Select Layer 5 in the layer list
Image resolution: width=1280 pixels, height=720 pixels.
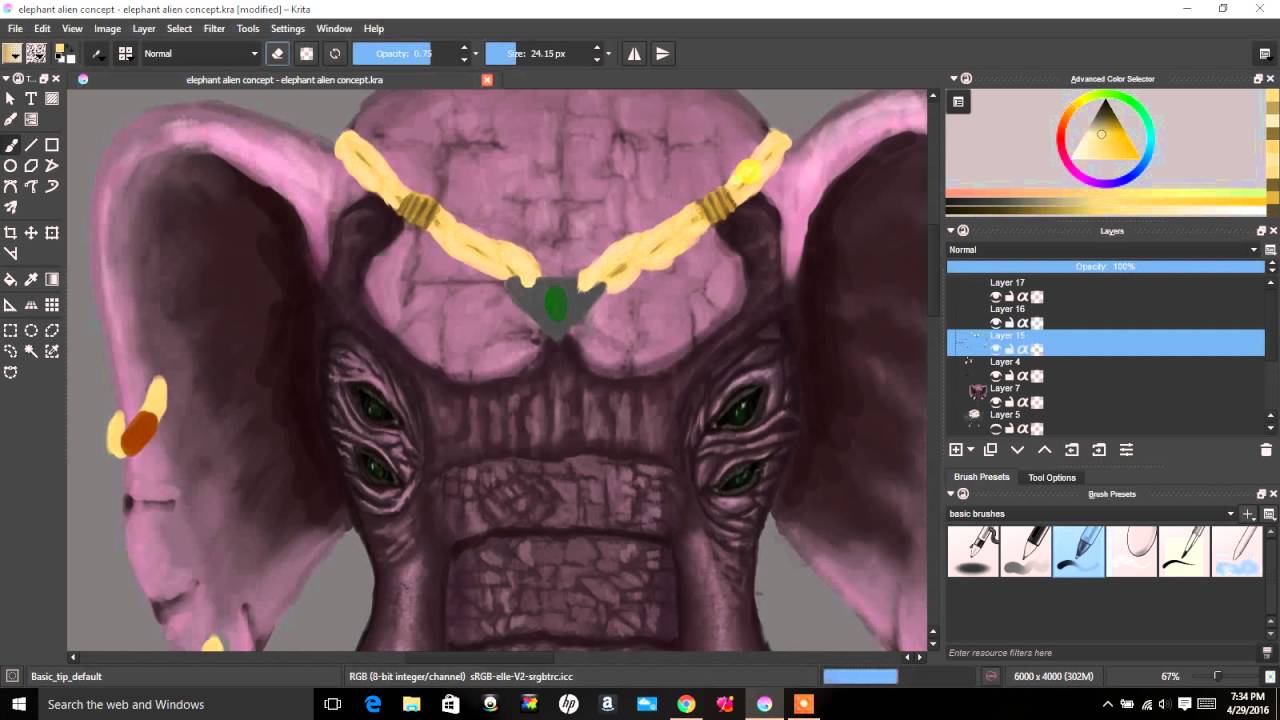1105,421
